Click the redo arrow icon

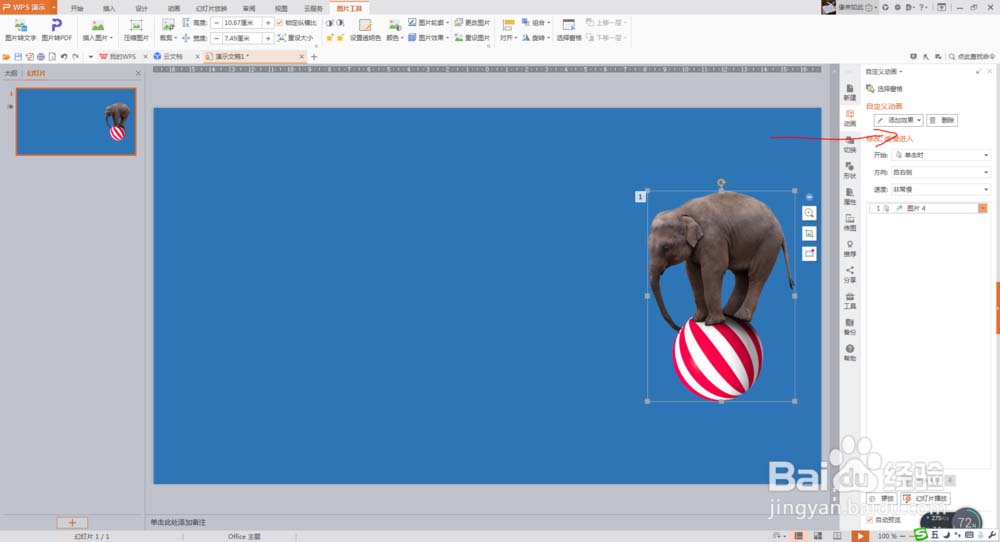[75, 57]
